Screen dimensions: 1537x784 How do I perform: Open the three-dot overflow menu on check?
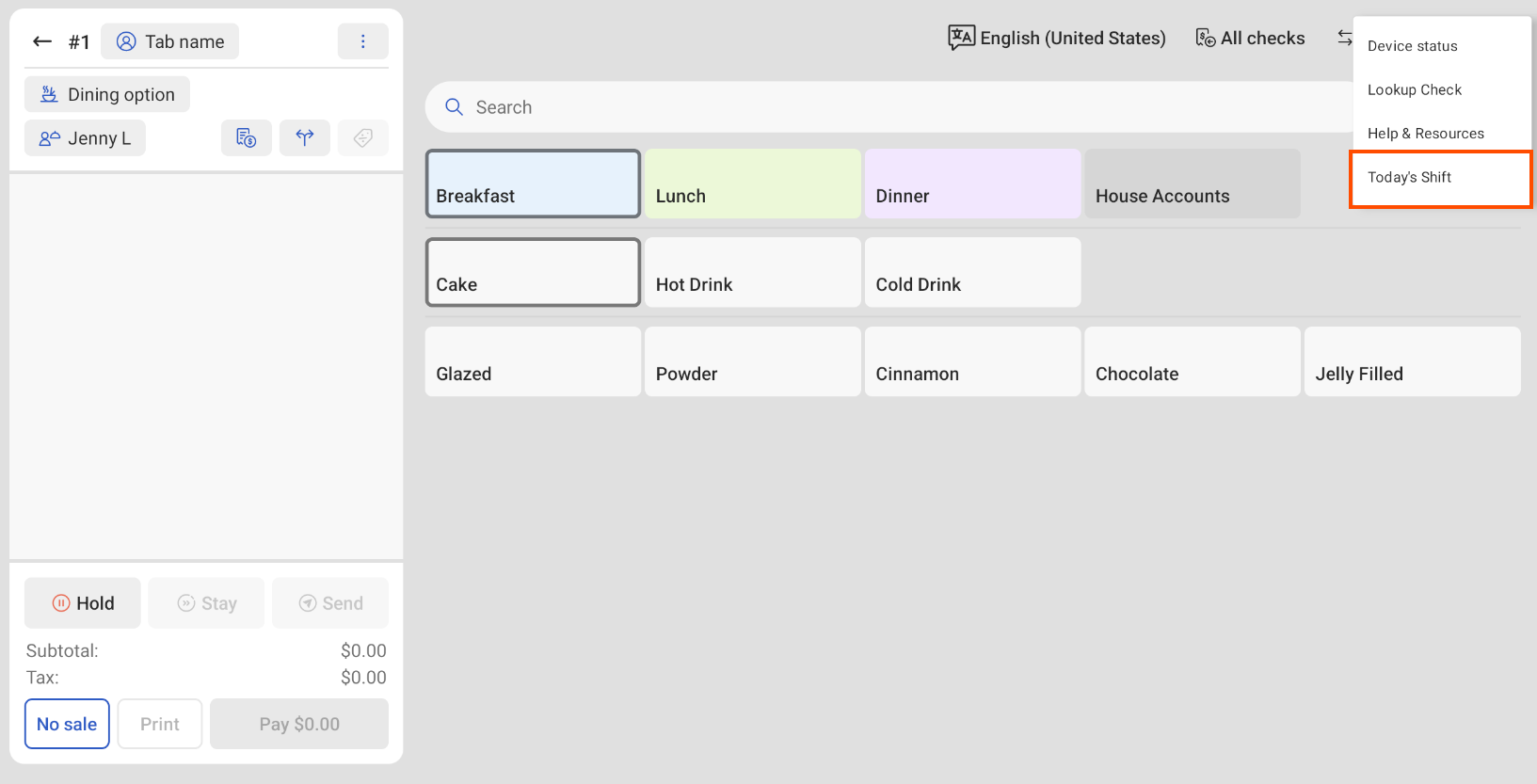click(363, 41)
